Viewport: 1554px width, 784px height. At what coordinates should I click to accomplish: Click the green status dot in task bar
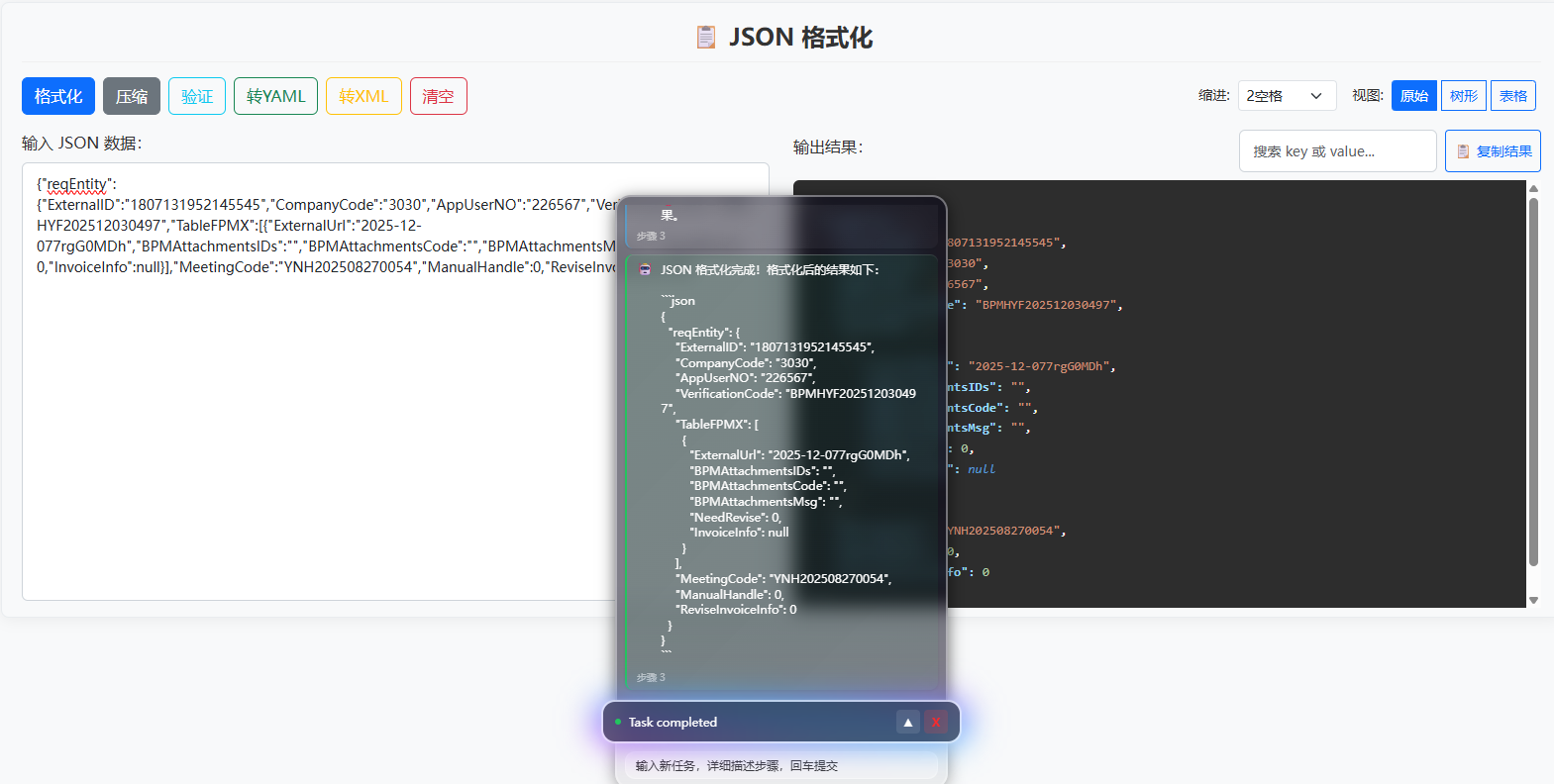coord(618,722)
